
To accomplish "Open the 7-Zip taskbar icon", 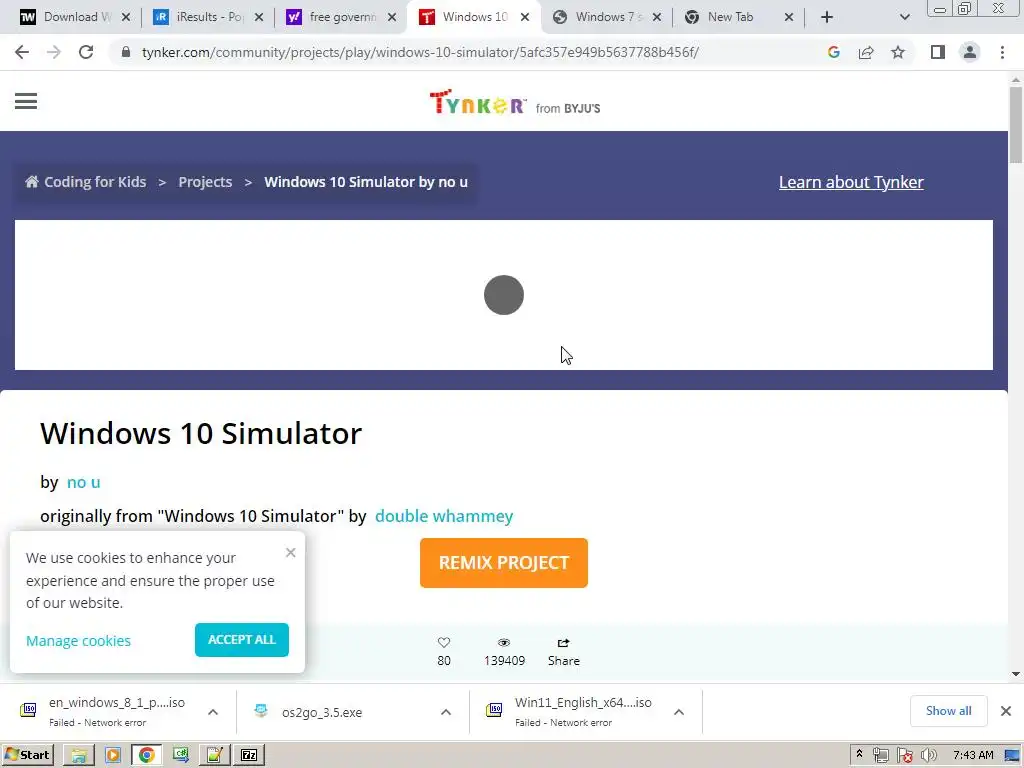I will [x=249, y=755].
